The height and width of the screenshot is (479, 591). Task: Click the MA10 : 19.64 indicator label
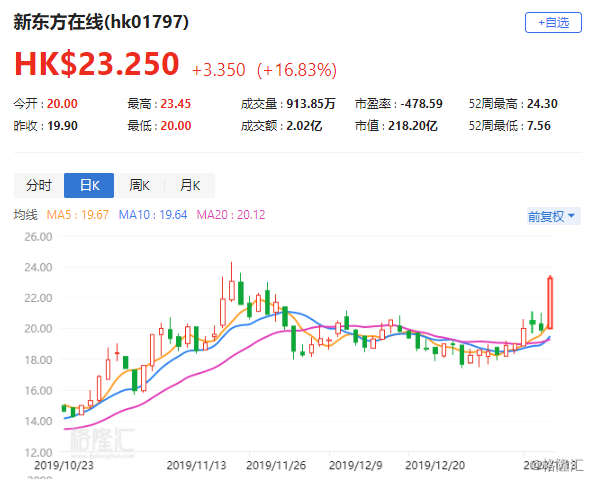[153, 215]
